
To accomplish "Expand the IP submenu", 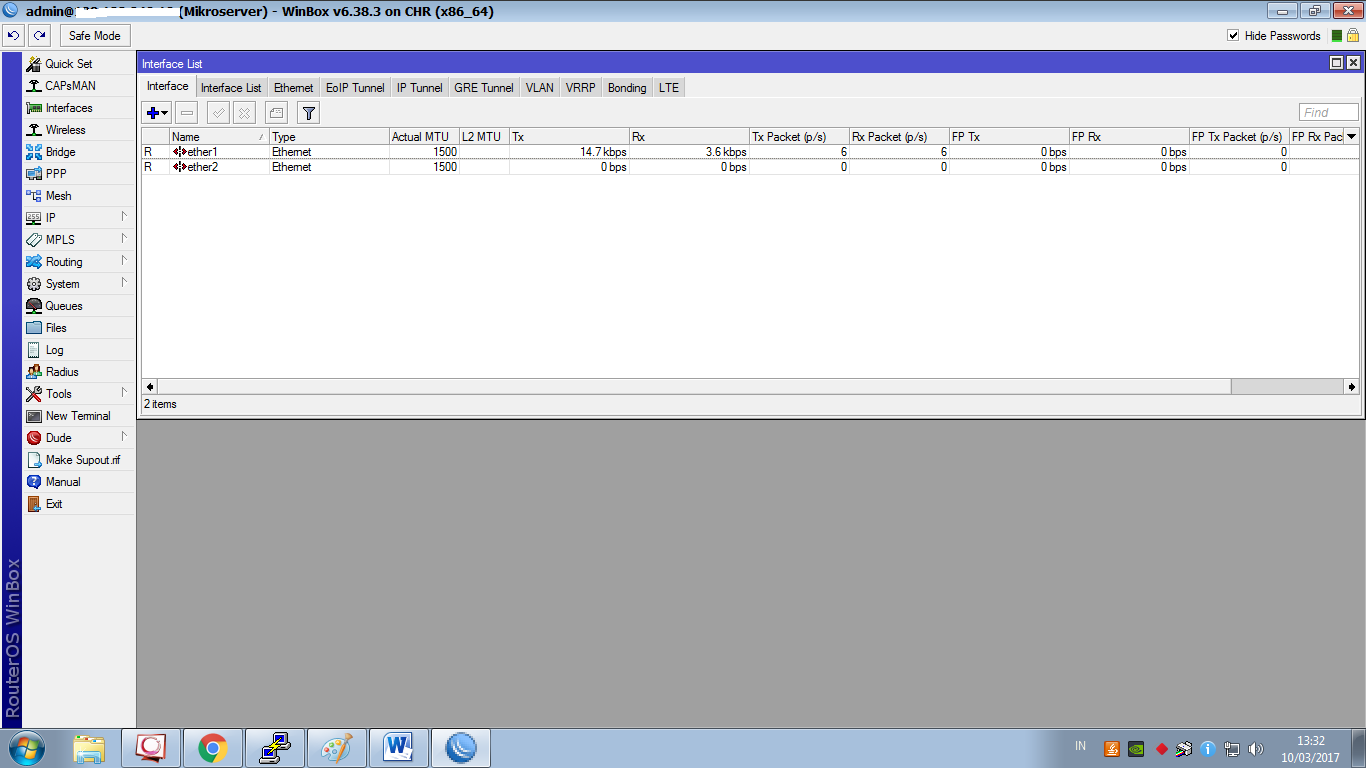I will (78, 218).
